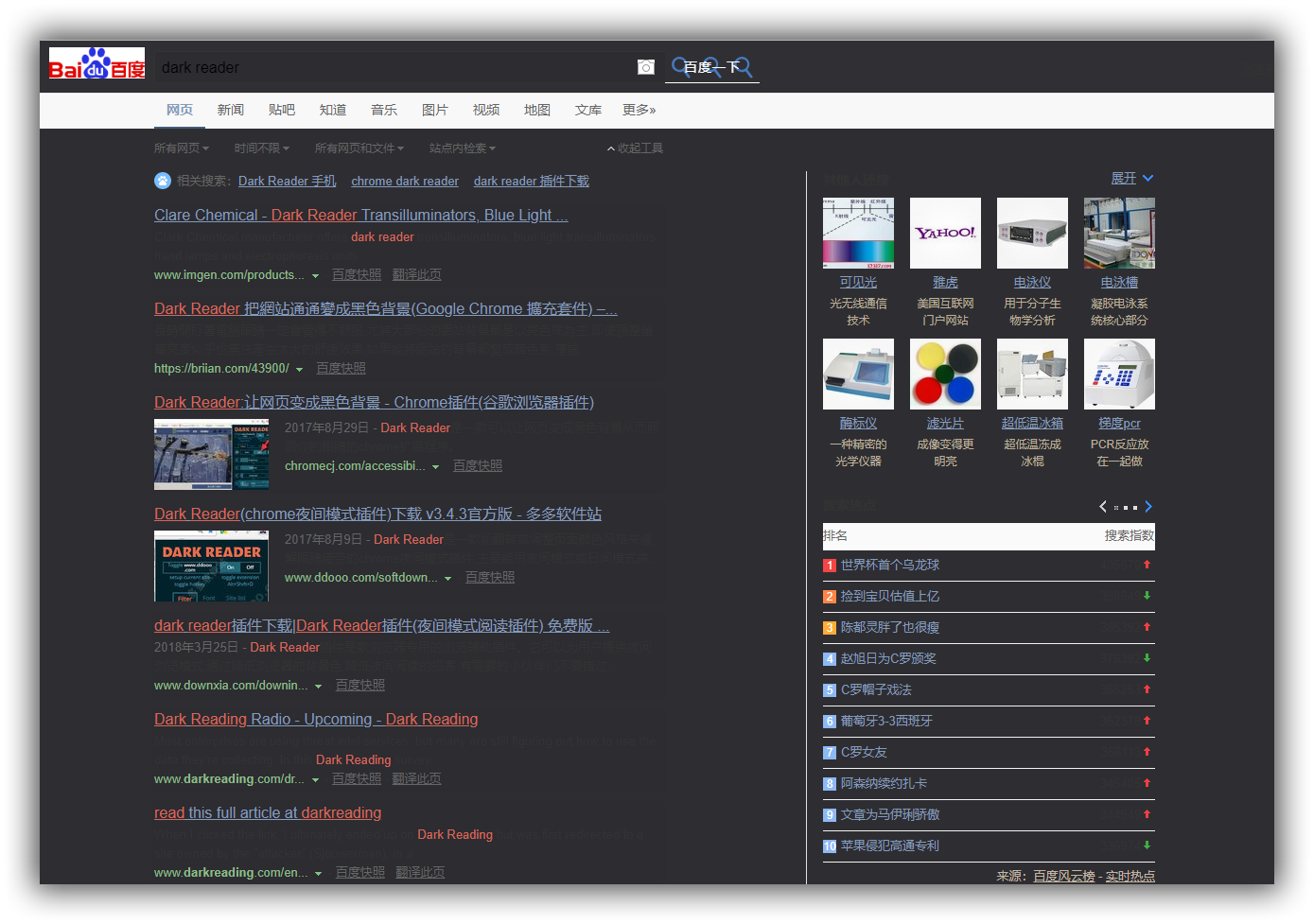Click the Baidu logo
The width and height of the screenshot is (1314, 924).
coord(97,63)
